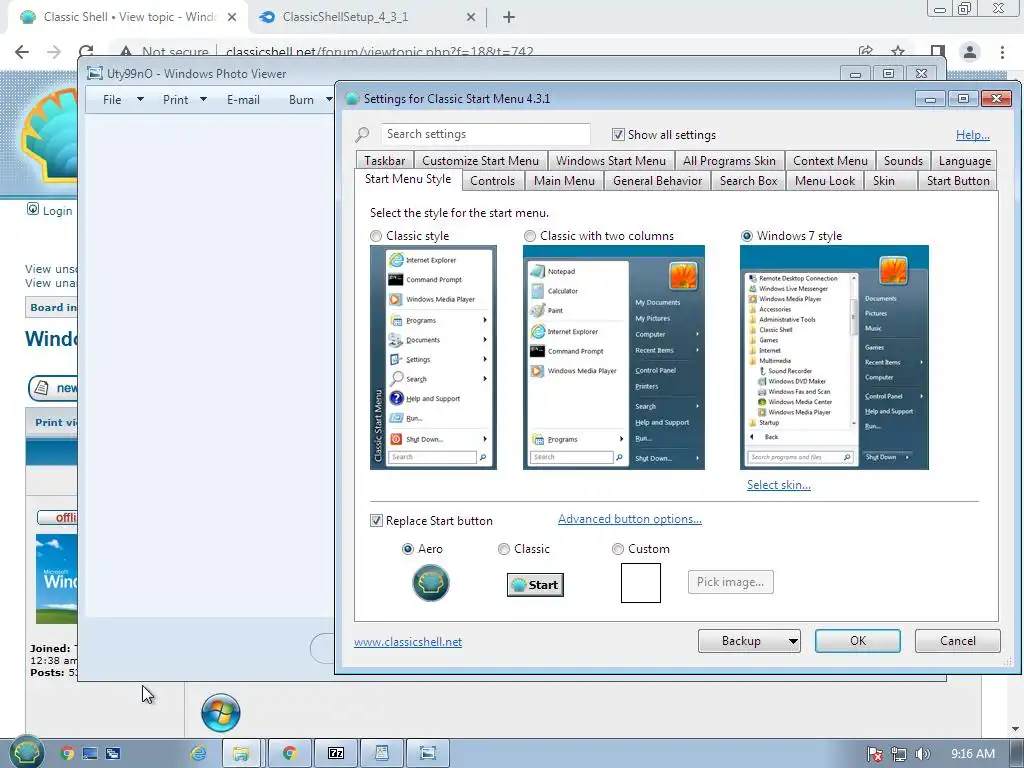The width and height of the screenshot is (1024, 768).
Task: Click the taskbar clock showing 9:16 AM
Action: pyautogui.click(x=972, y=754)
